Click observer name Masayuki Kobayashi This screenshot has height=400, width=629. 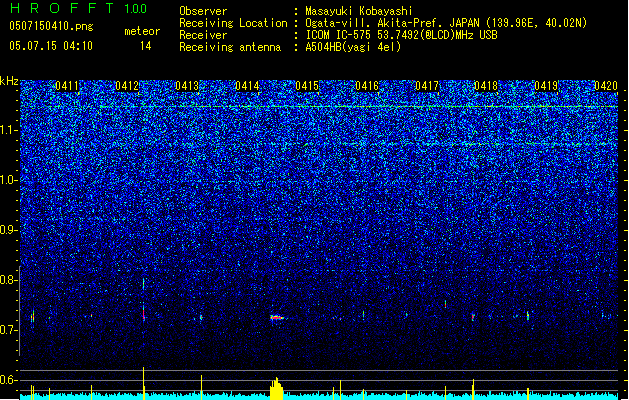(359, 11)
